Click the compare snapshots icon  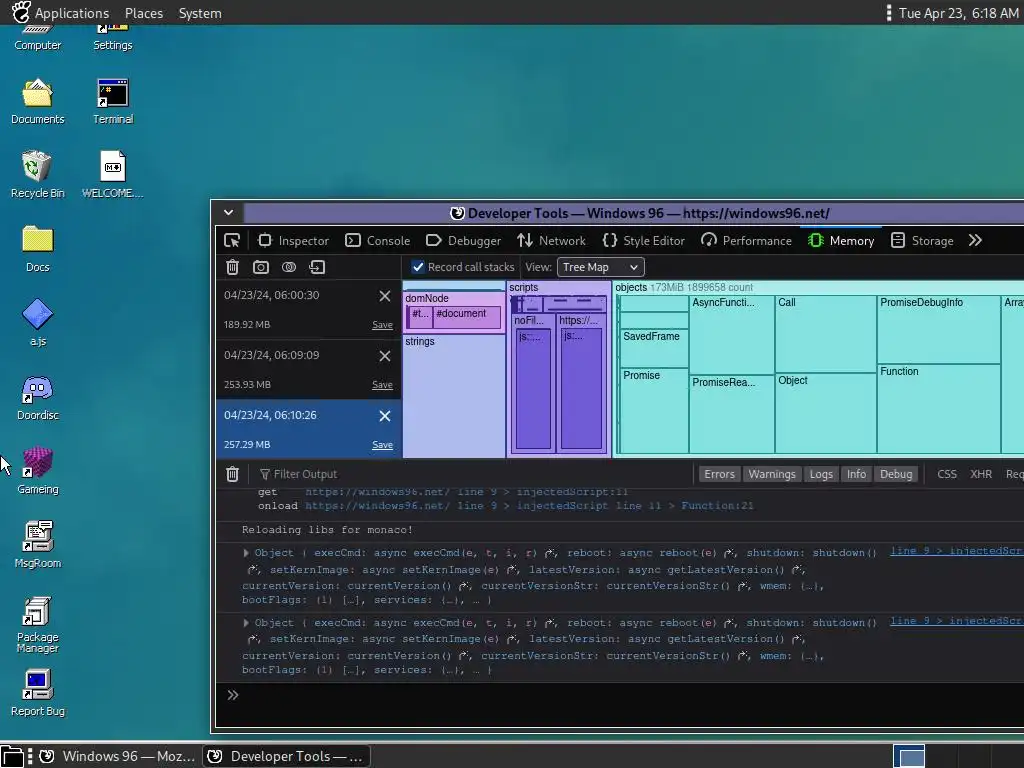pyautogui.click(x=289, y=267)
